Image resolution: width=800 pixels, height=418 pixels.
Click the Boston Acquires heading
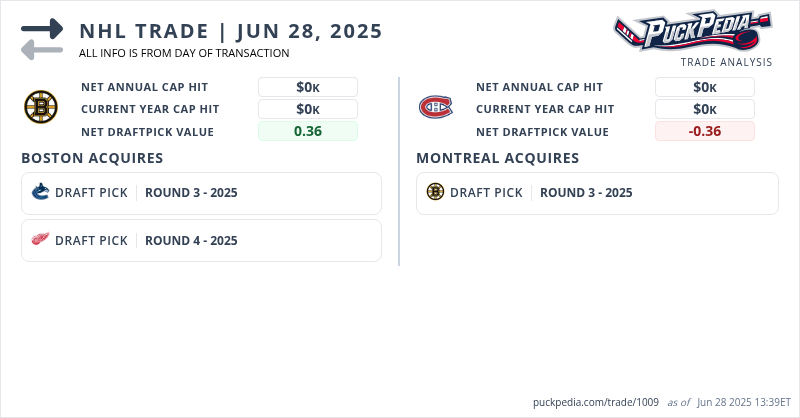point(92,158)
